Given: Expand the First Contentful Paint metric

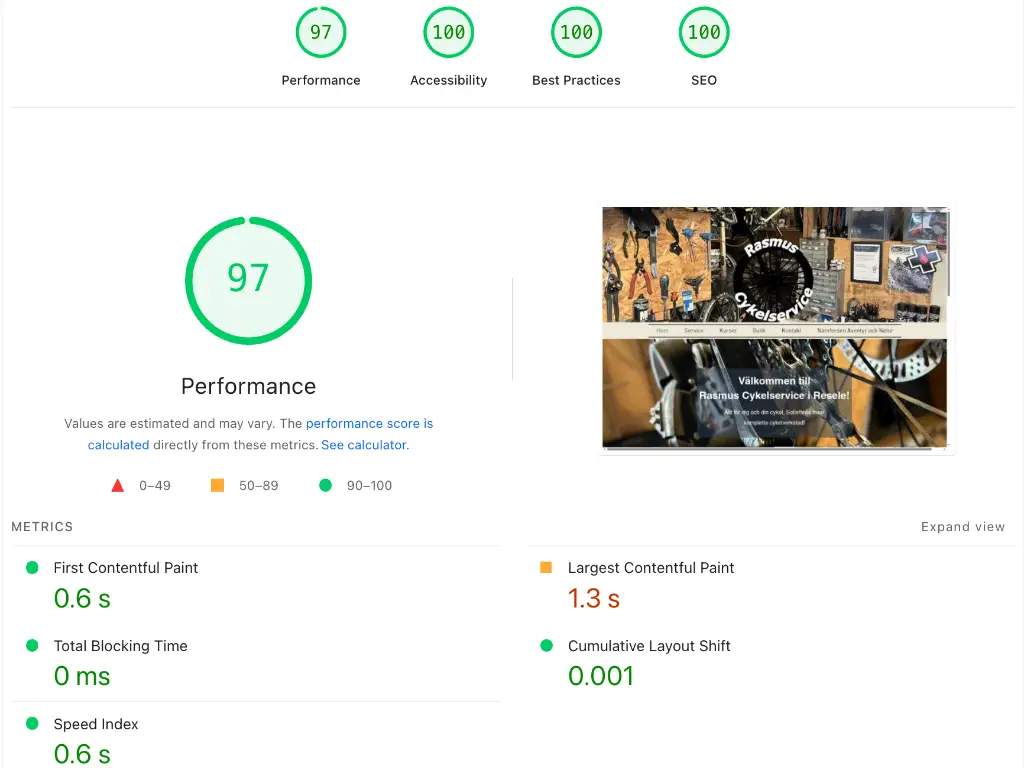Looking at the screenshot, I should tap(126, 568).
